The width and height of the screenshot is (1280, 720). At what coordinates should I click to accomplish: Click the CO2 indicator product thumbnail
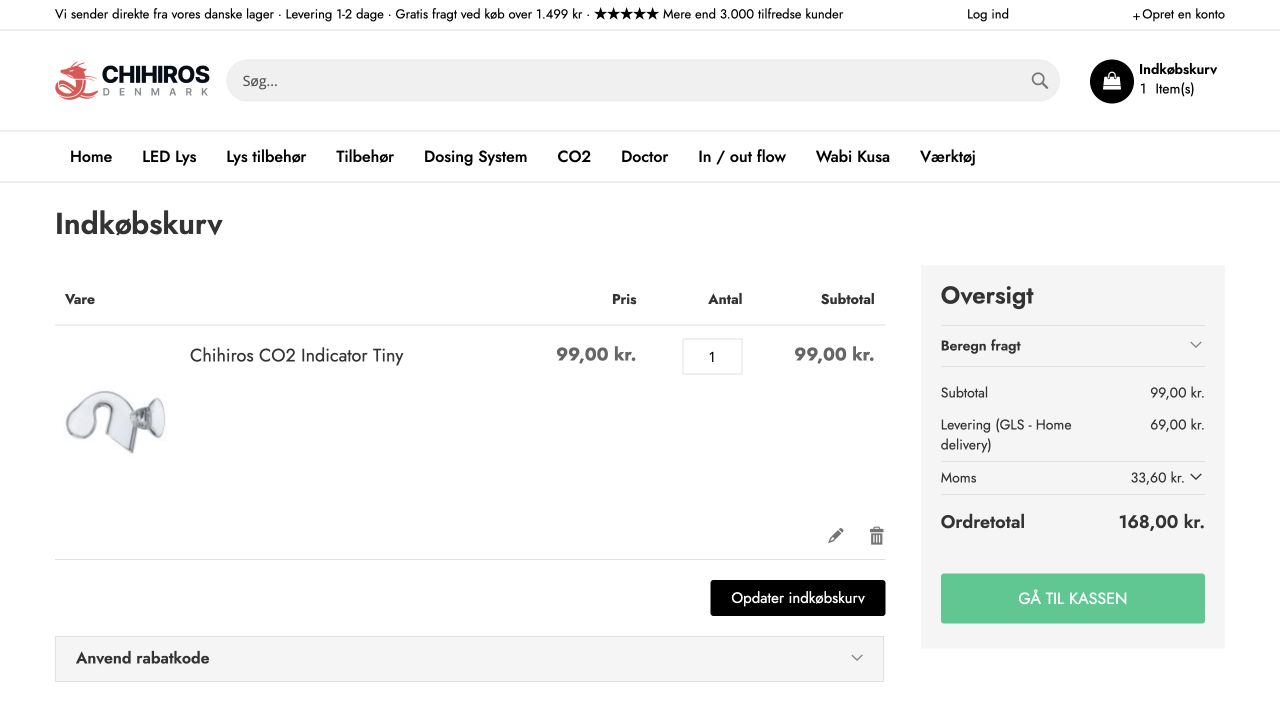(x=116, y=420)
